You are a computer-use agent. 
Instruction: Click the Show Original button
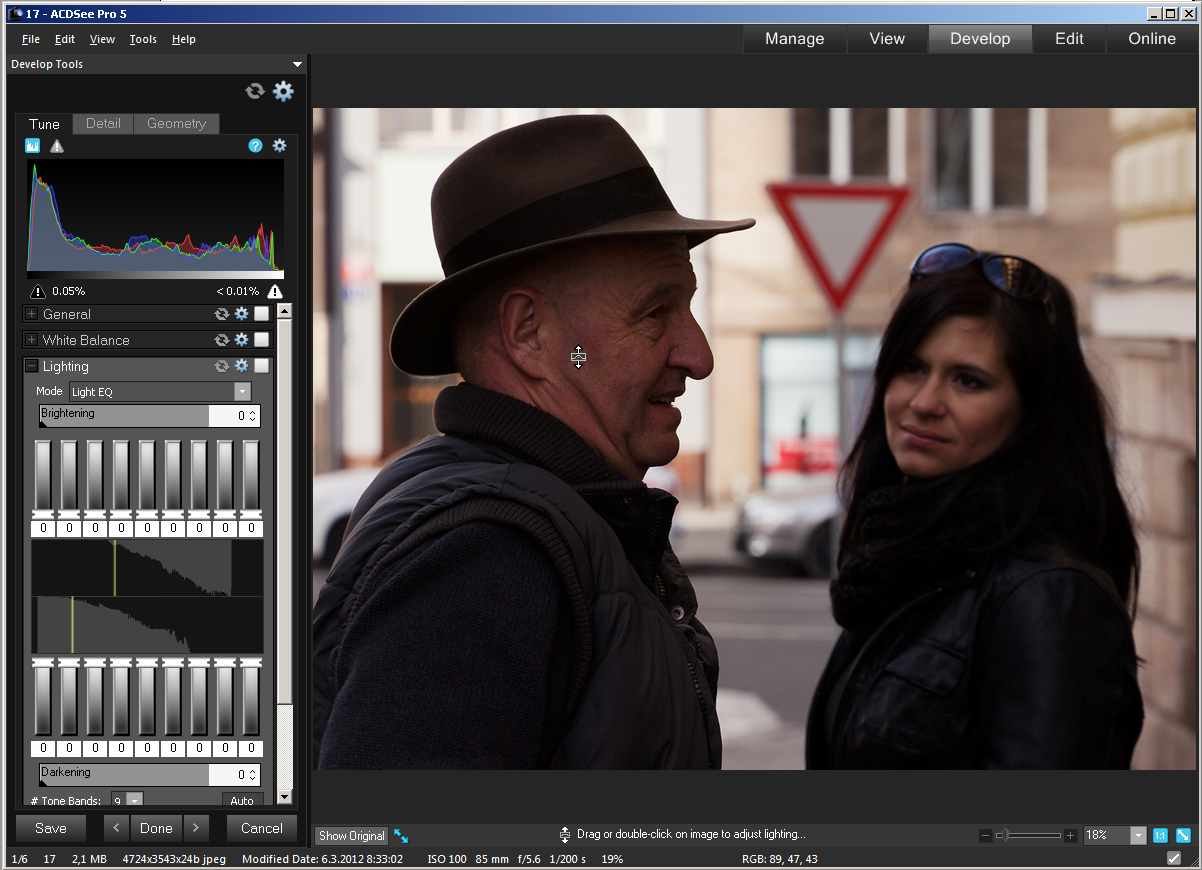click(x=351, y=835)
